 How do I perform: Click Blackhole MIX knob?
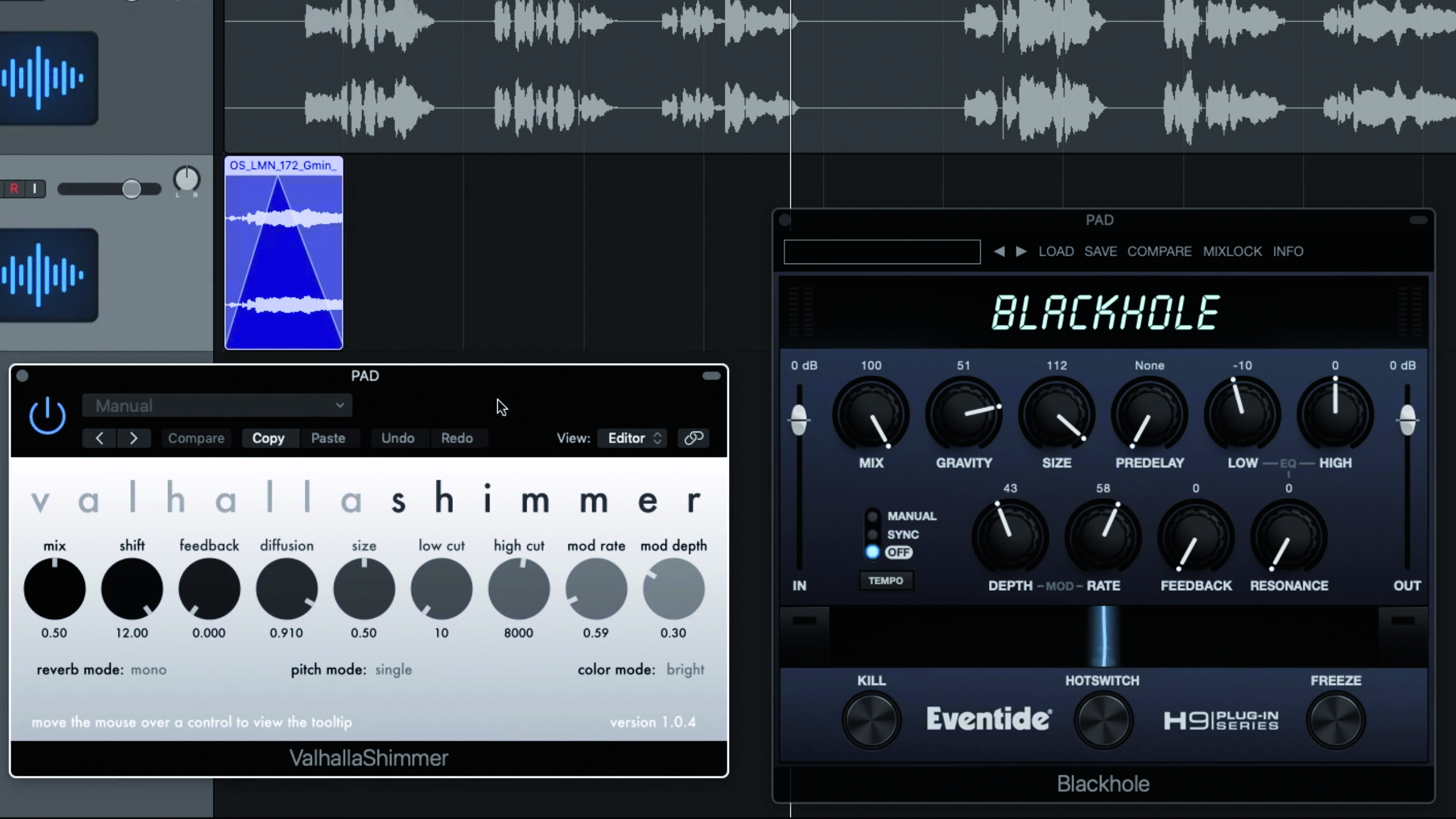tap(871, 416)
